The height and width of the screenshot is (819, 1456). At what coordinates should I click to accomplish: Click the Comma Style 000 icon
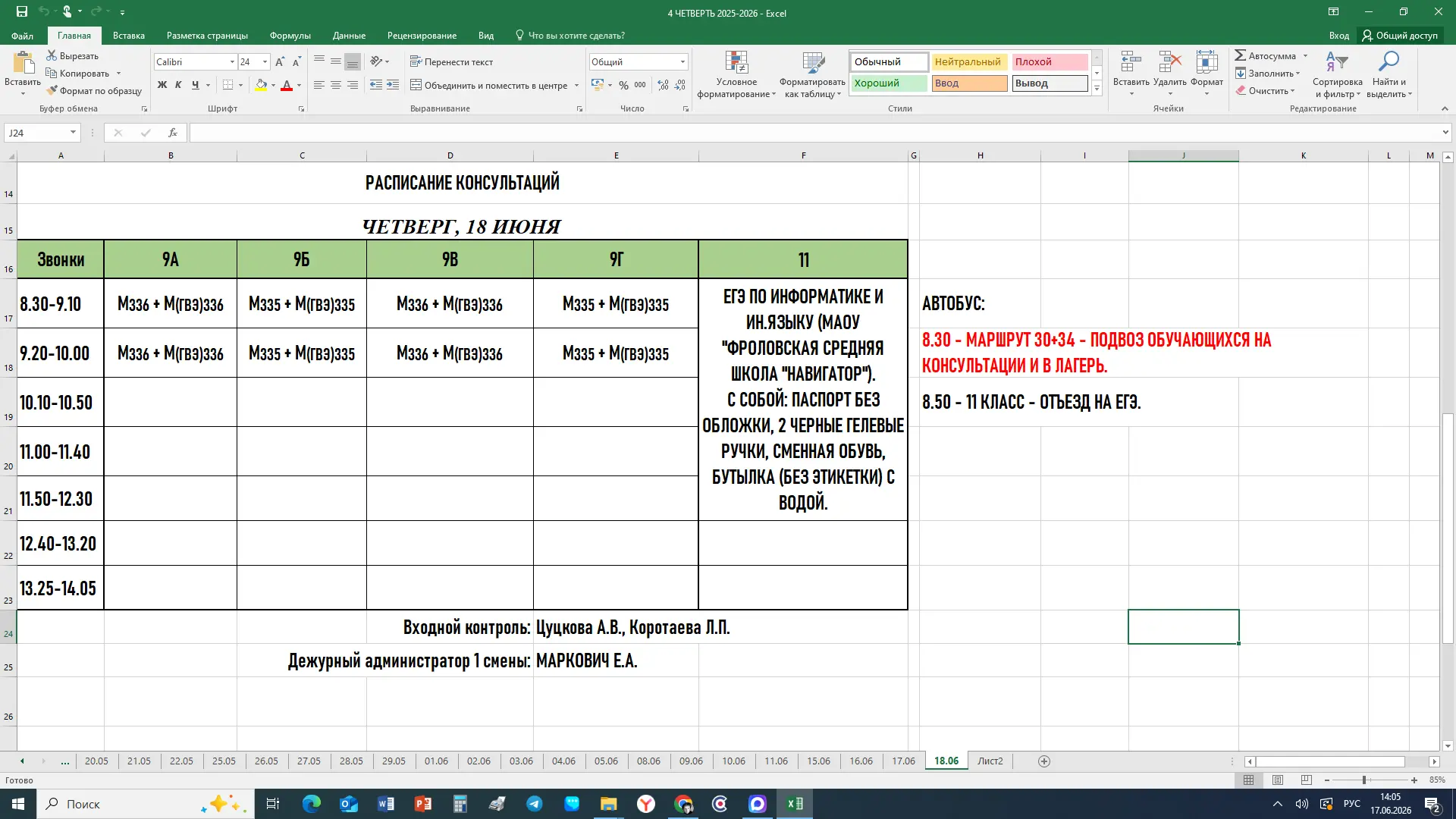point(641,85)
